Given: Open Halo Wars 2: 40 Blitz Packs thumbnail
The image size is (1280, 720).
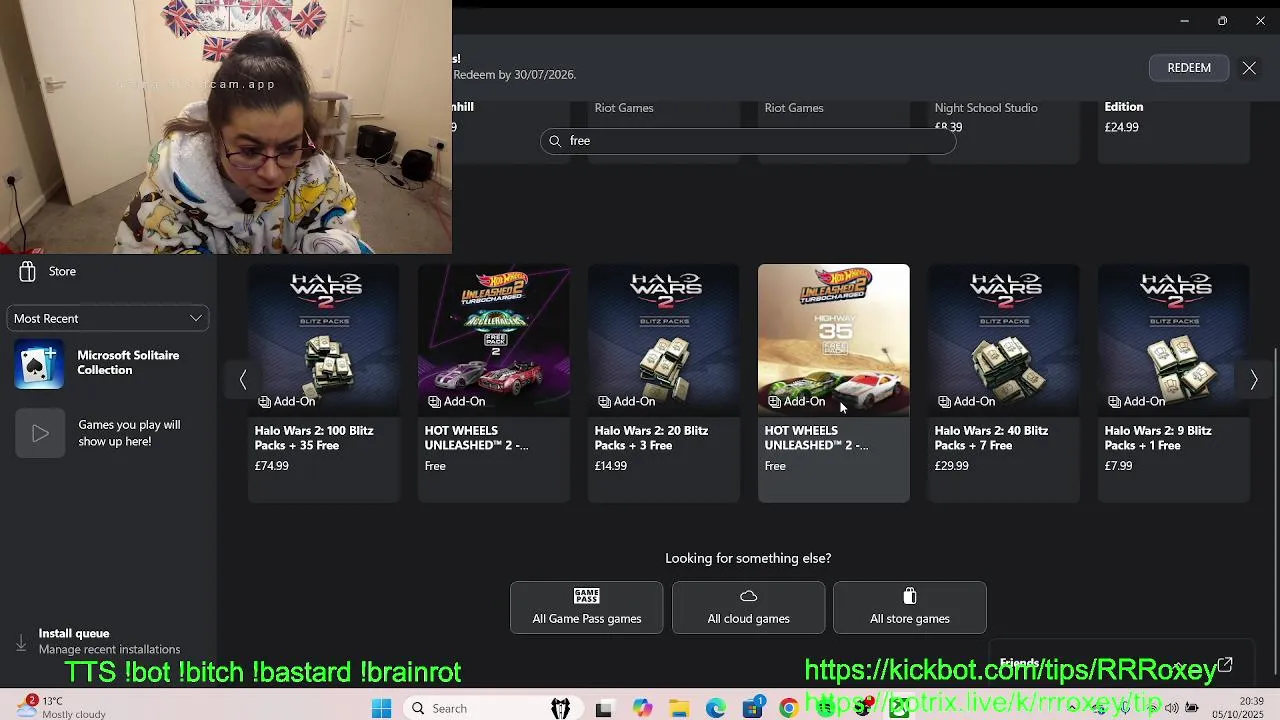Looking at the screenshot, I should (1003, 340).
